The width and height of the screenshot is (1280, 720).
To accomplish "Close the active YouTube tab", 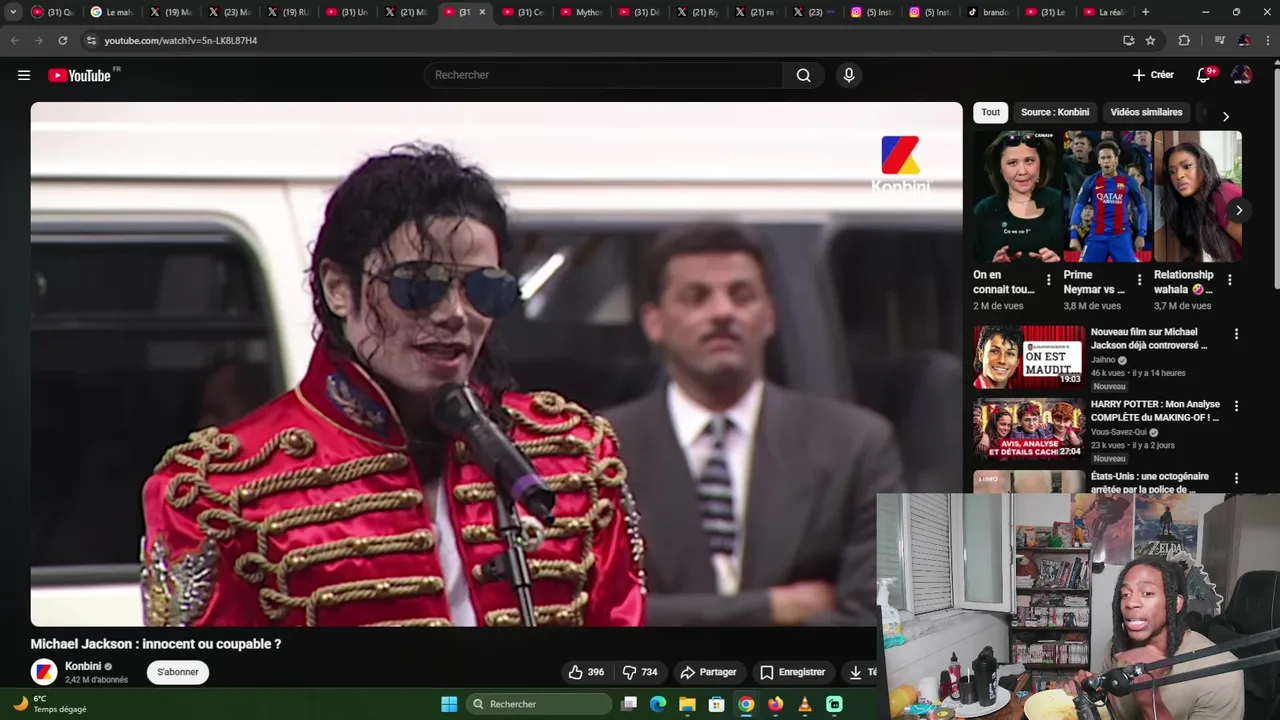I will pyautogui.click(x=482, y=12).
